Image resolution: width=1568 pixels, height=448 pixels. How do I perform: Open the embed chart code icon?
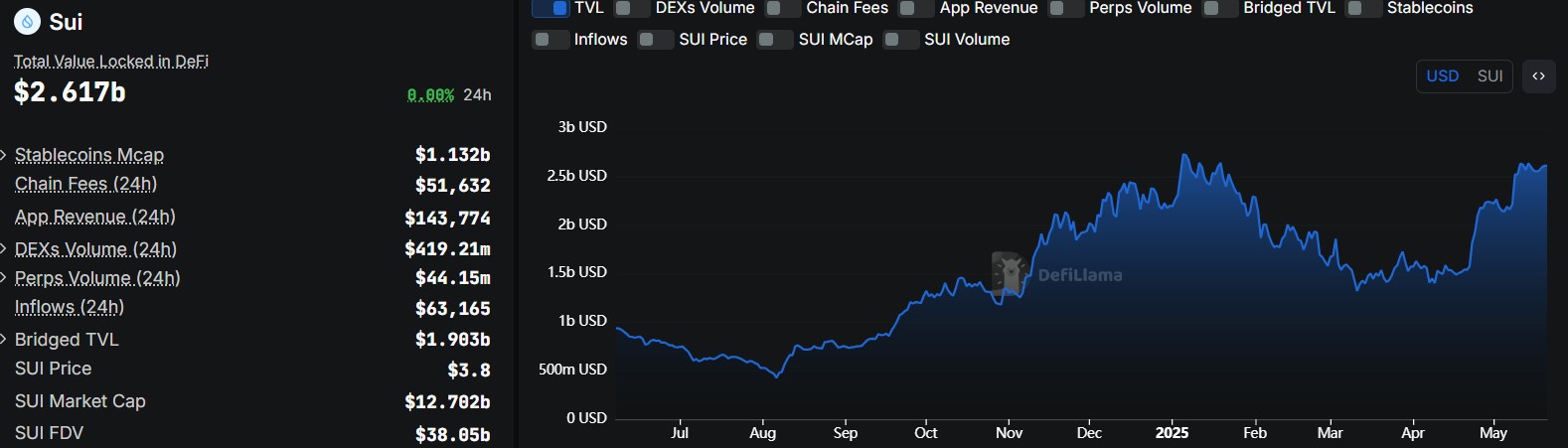[x=1538, y=76]
